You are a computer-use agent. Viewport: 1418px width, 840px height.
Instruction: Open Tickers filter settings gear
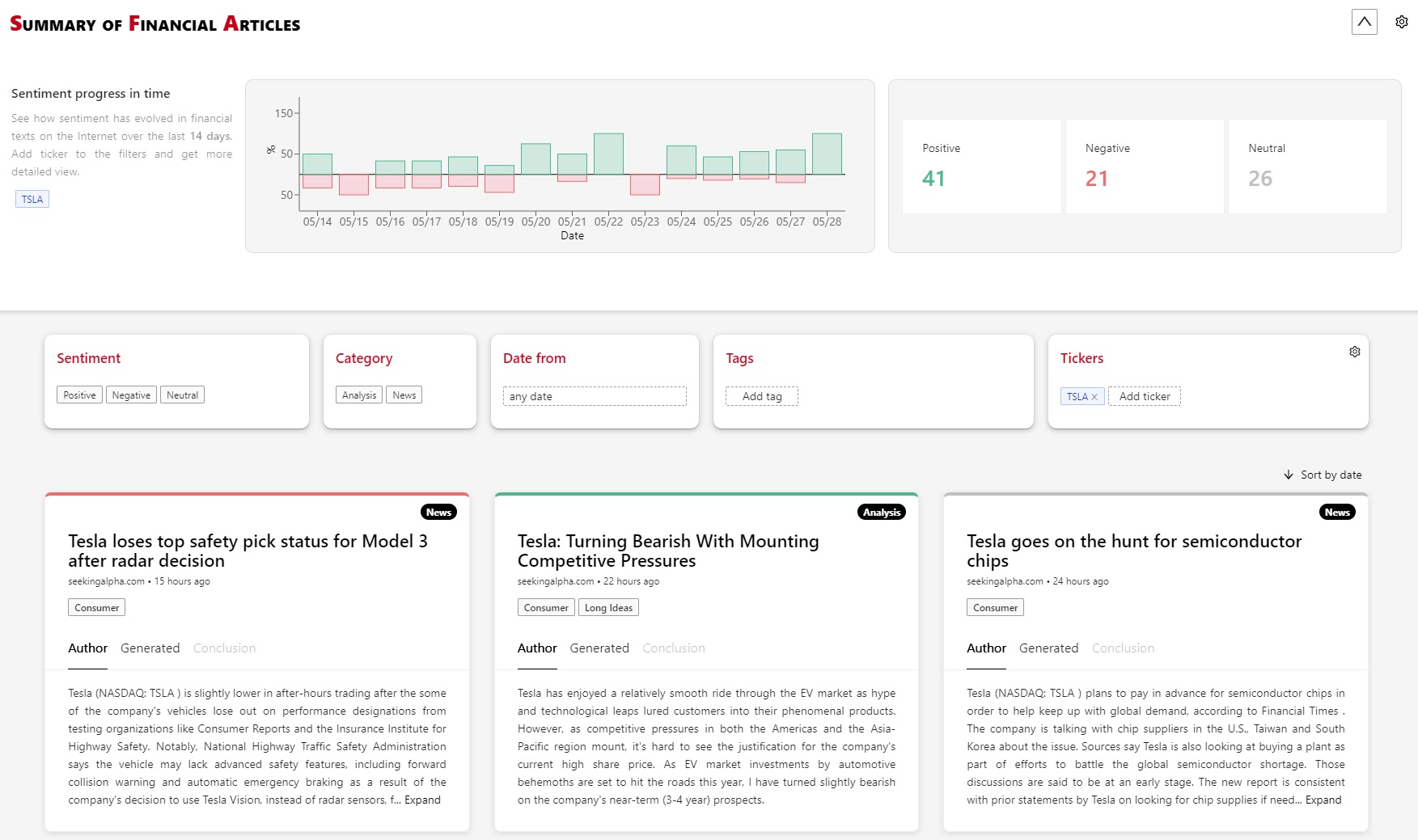[1355, 352]
